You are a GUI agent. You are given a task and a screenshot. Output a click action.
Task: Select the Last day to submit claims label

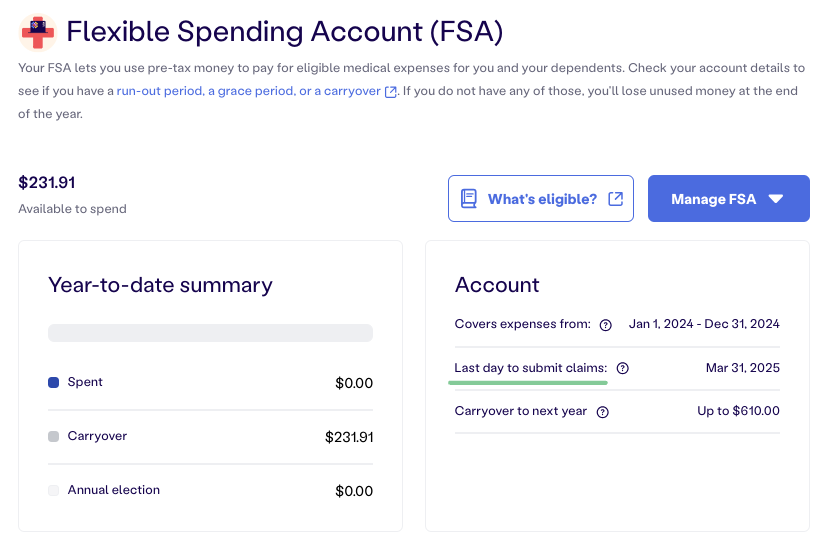click(x=531, y=368)
